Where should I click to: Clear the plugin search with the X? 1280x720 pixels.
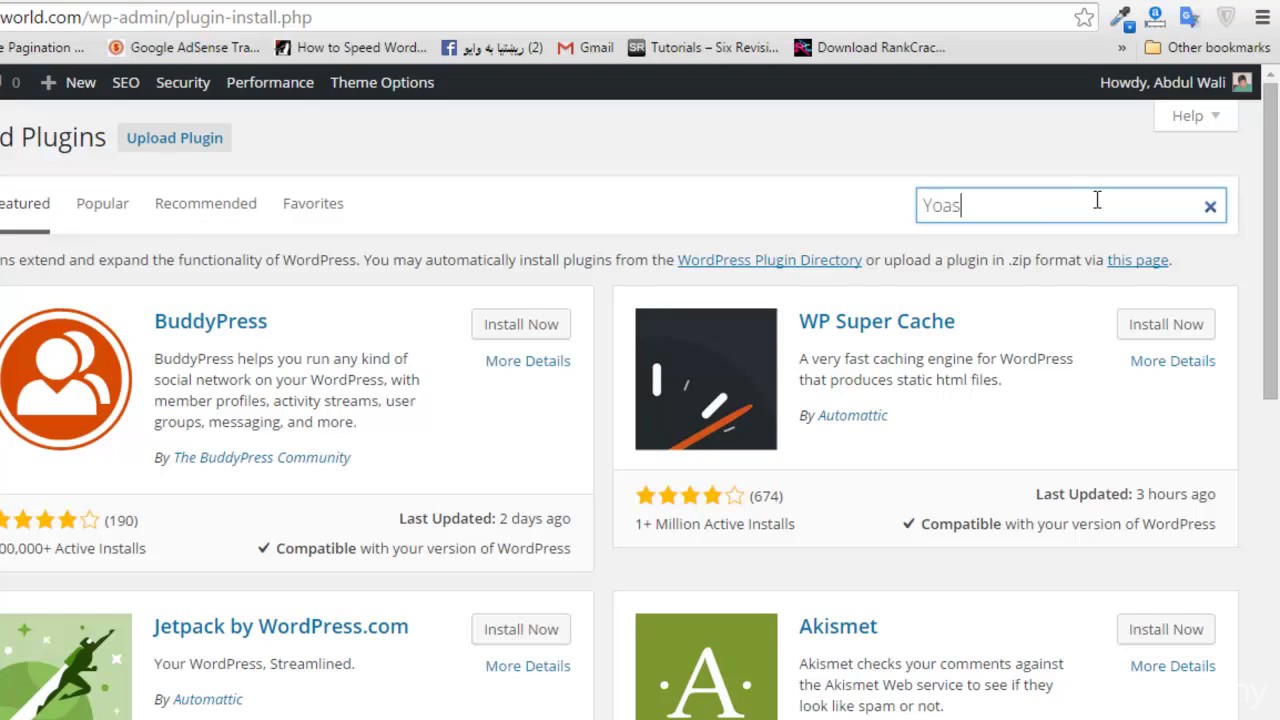tap(1210, 207)
